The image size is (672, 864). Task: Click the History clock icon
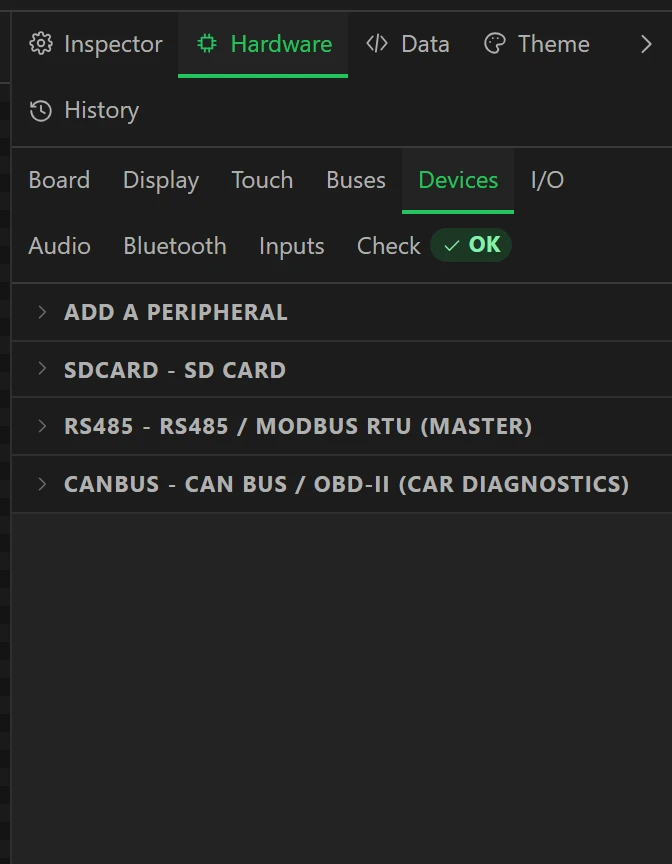(x=41, y=111)
